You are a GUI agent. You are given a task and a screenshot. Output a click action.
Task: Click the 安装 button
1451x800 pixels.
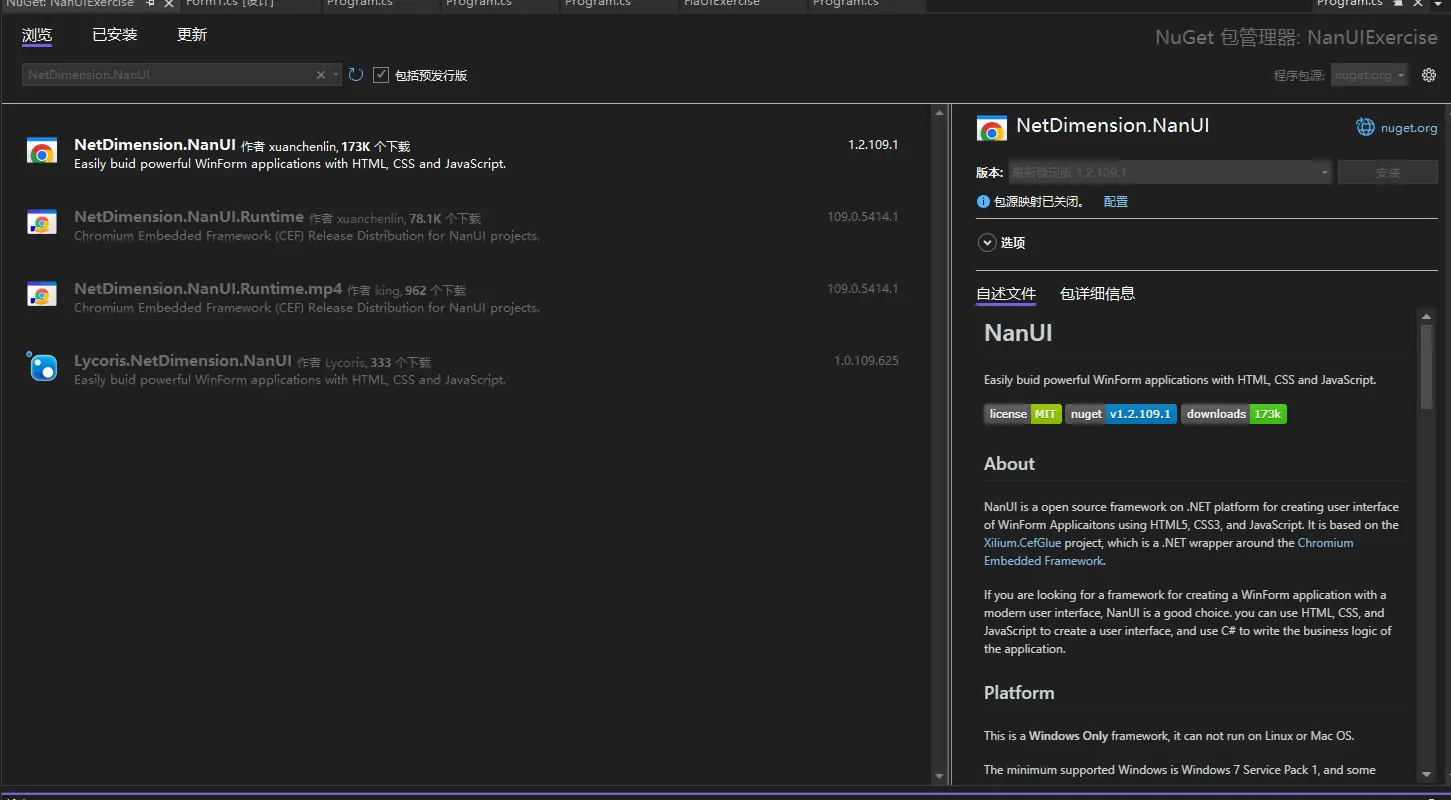tap(1388, 173)
